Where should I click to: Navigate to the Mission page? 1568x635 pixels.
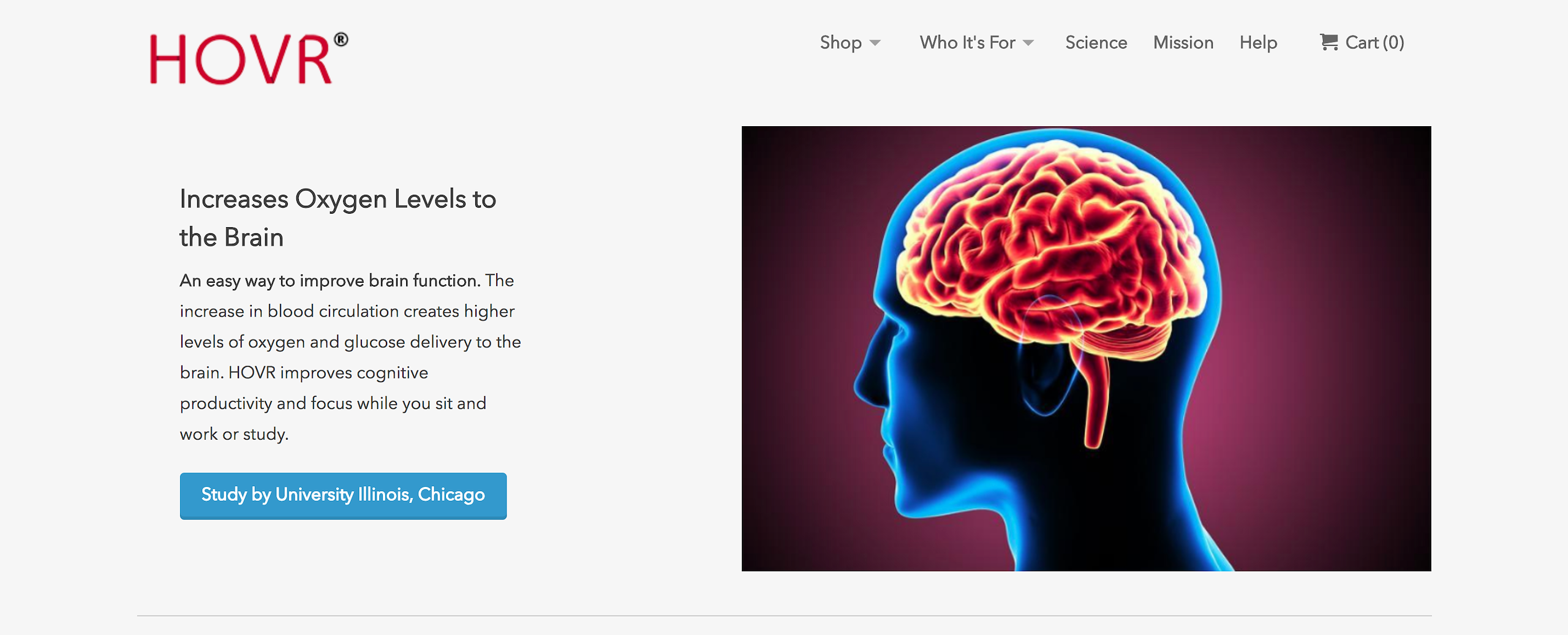(1183, 42)
